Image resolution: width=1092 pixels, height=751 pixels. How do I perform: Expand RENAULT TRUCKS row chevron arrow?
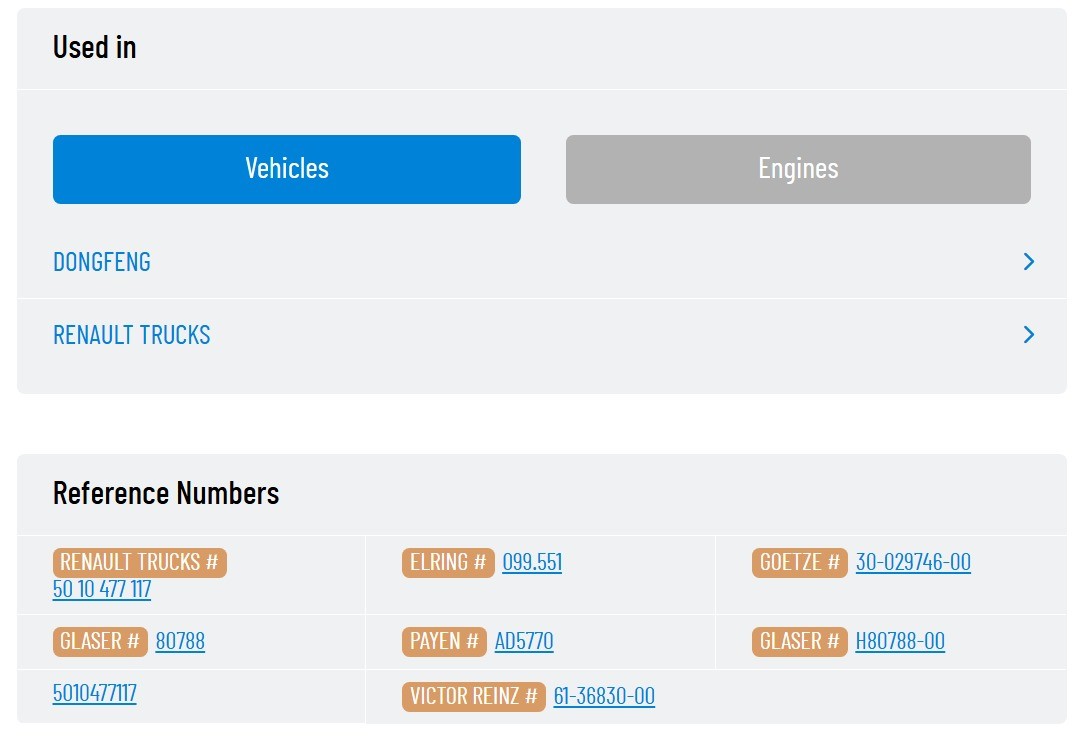pos(1029,335)
